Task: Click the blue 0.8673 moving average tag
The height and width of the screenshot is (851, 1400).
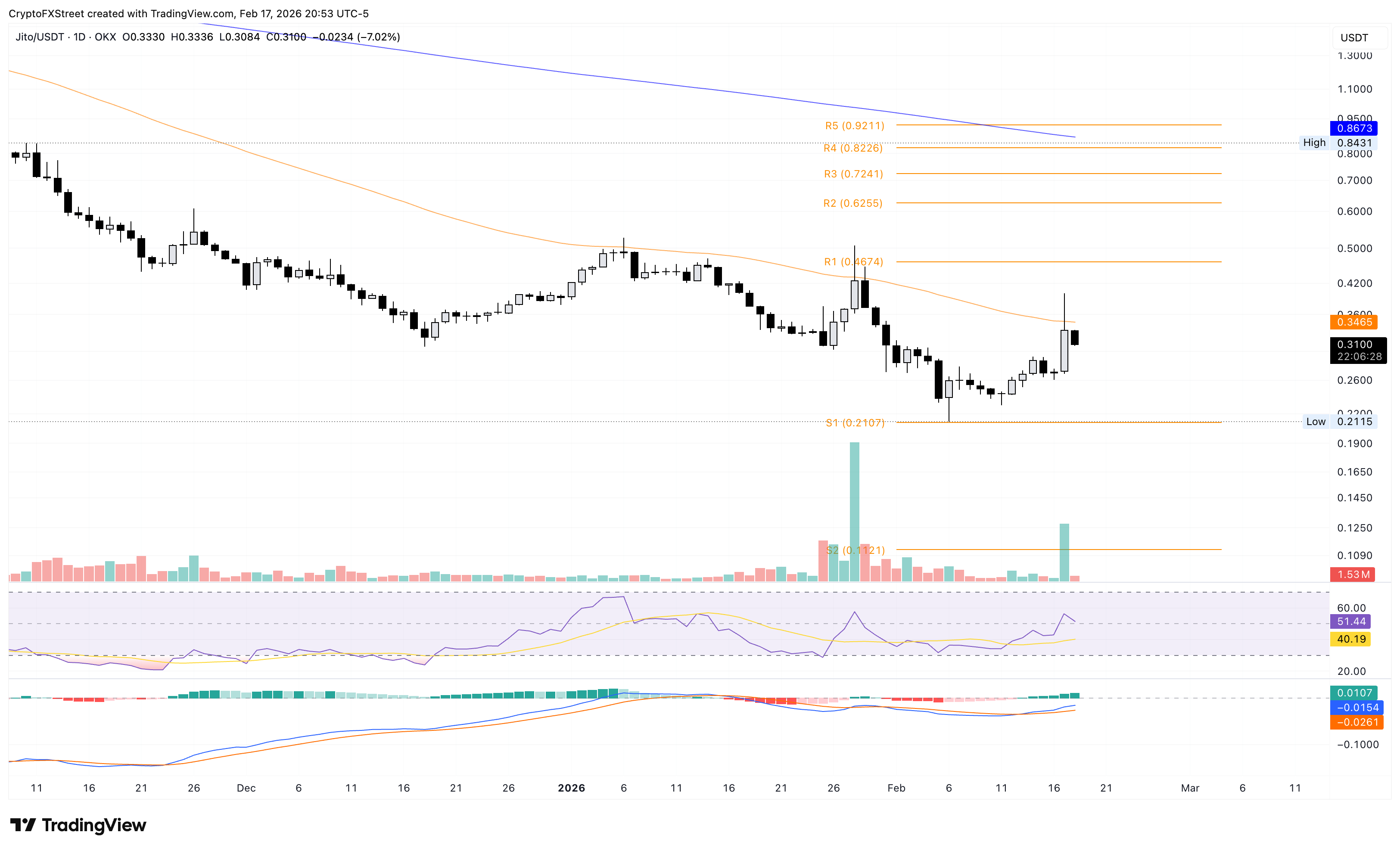Action: (x=1353, y=128)
